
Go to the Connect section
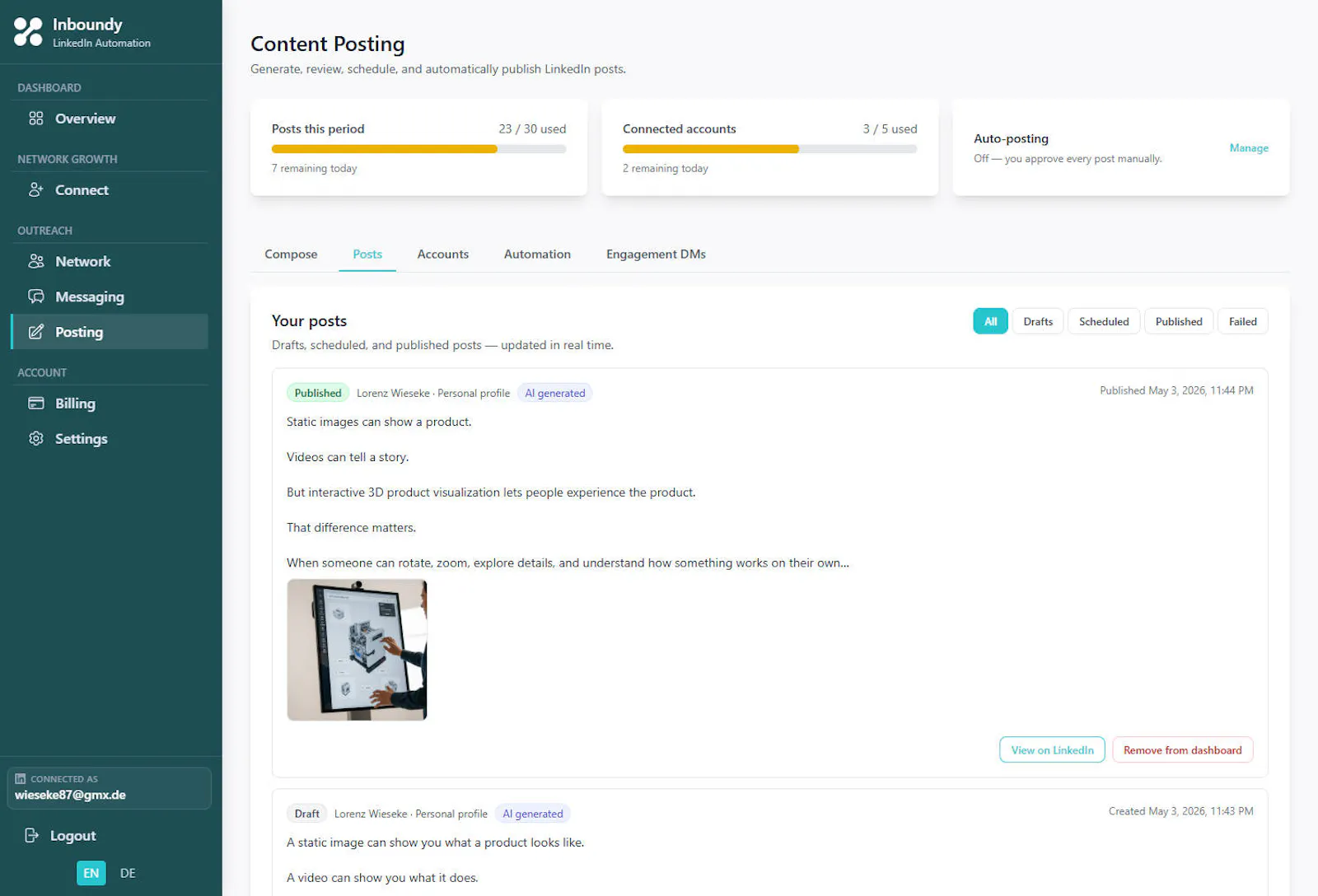(110, 190)
